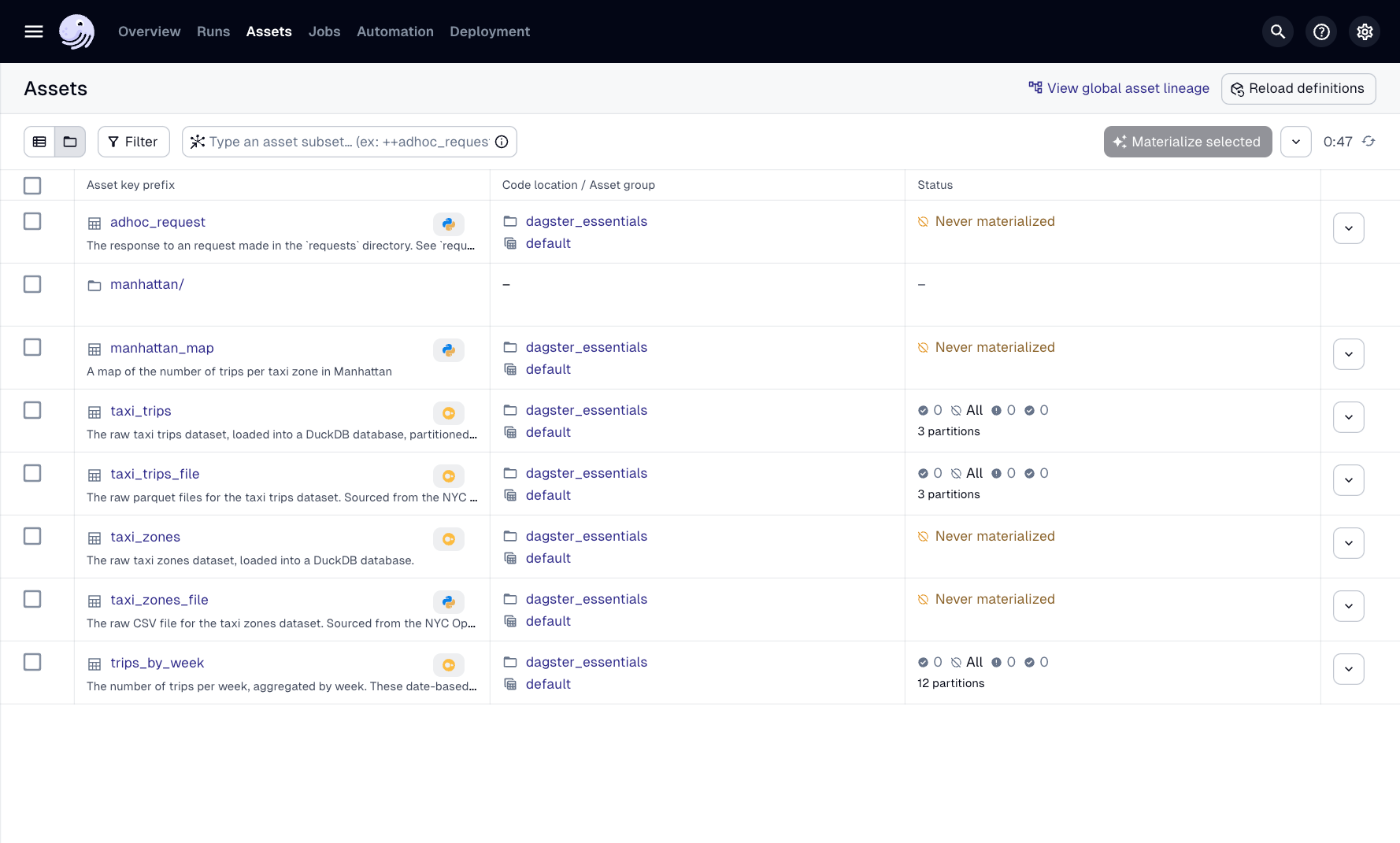The height and width of the screenshot is (843, 1400).
Task: Open the search magnifier icon
Action: (x=1277, y=31)
